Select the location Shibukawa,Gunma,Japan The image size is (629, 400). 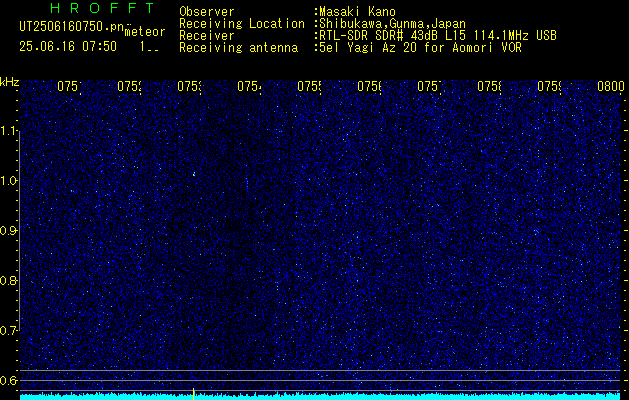[x=390, y=24]
